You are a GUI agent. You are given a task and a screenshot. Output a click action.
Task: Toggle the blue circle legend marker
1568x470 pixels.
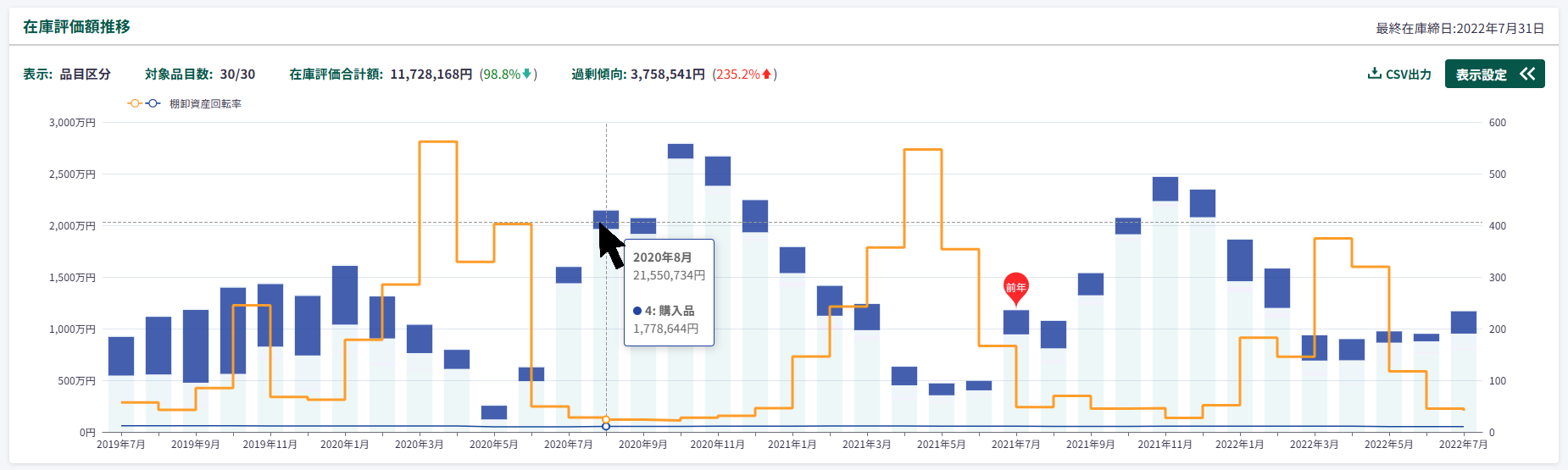click(153, 103)
